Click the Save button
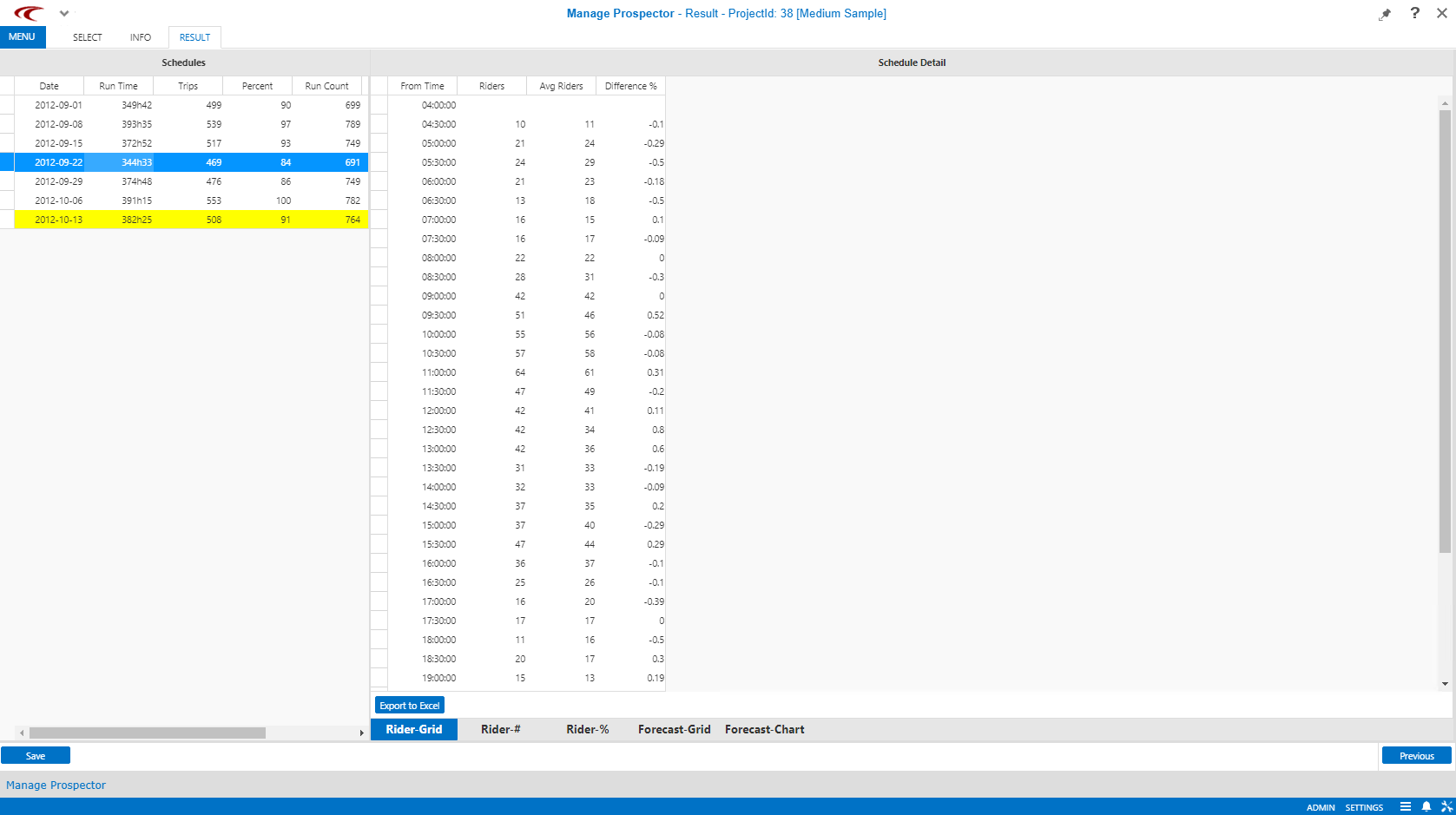Image resolution: width=1456 pixels, height=815 pixels. pos(36,756)
